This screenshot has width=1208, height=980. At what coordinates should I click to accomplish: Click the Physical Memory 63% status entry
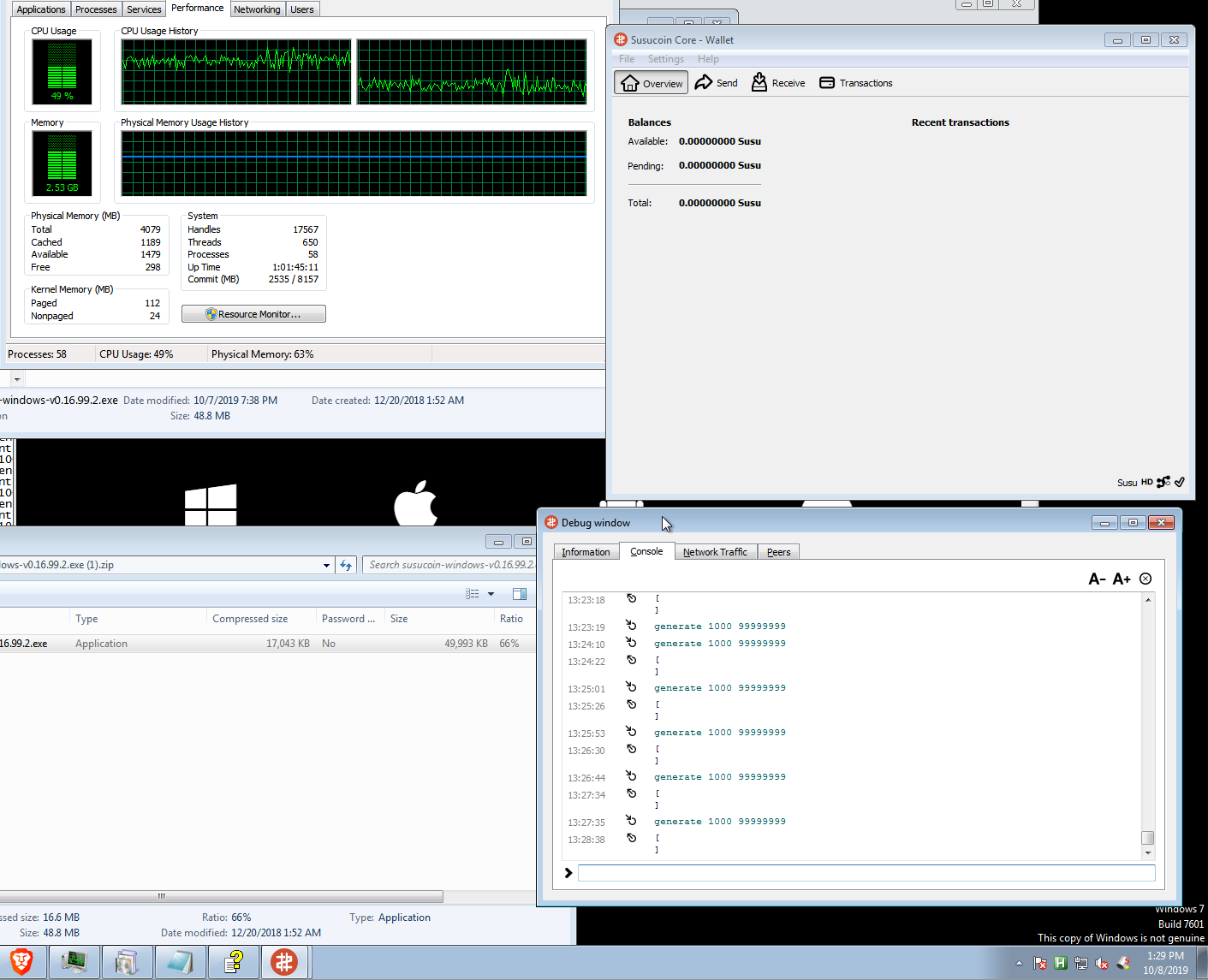point(262,354)
